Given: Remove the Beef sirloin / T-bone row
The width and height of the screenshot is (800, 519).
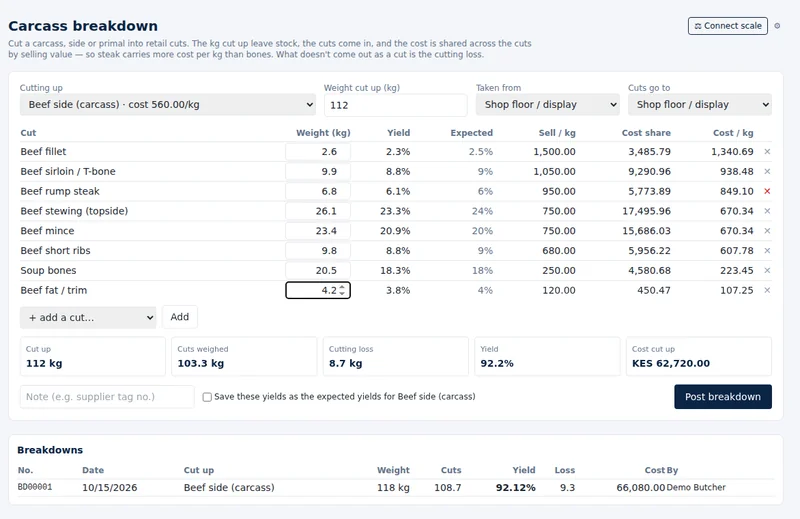Looking at the screenshot, I should click(767, 171).
